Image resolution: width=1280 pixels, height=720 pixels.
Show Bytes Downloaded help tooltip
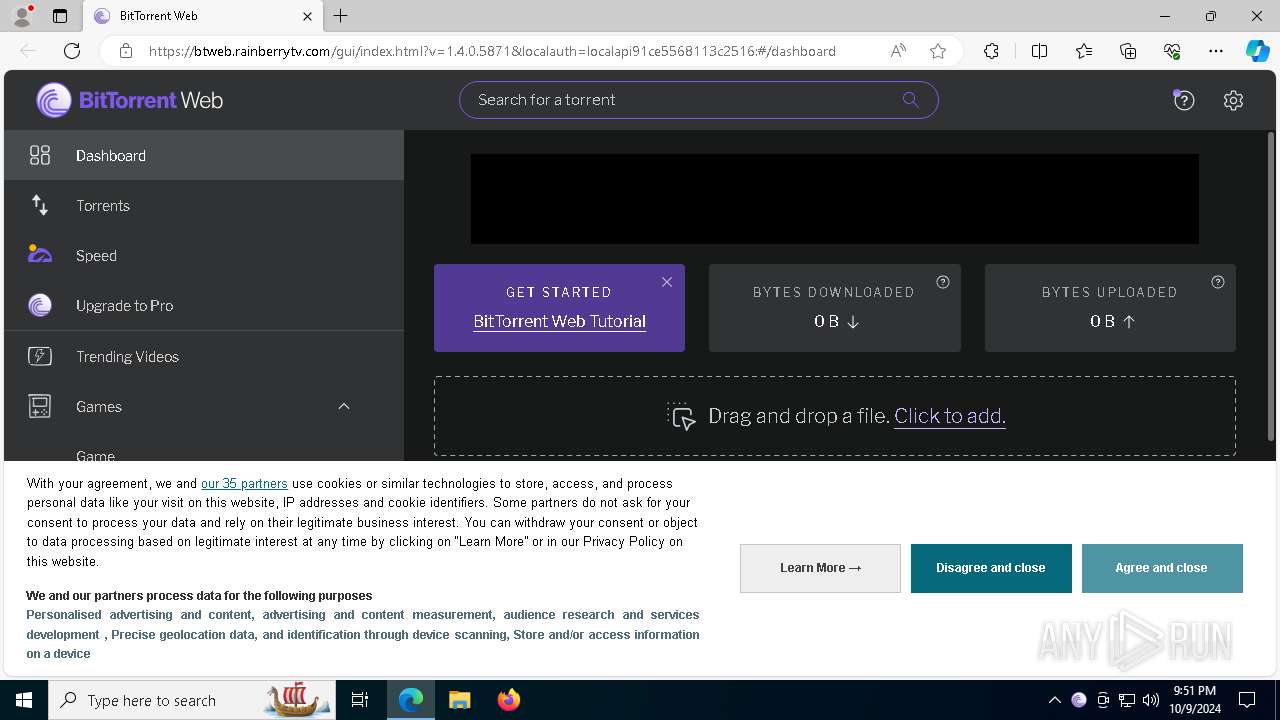point(942,282)
